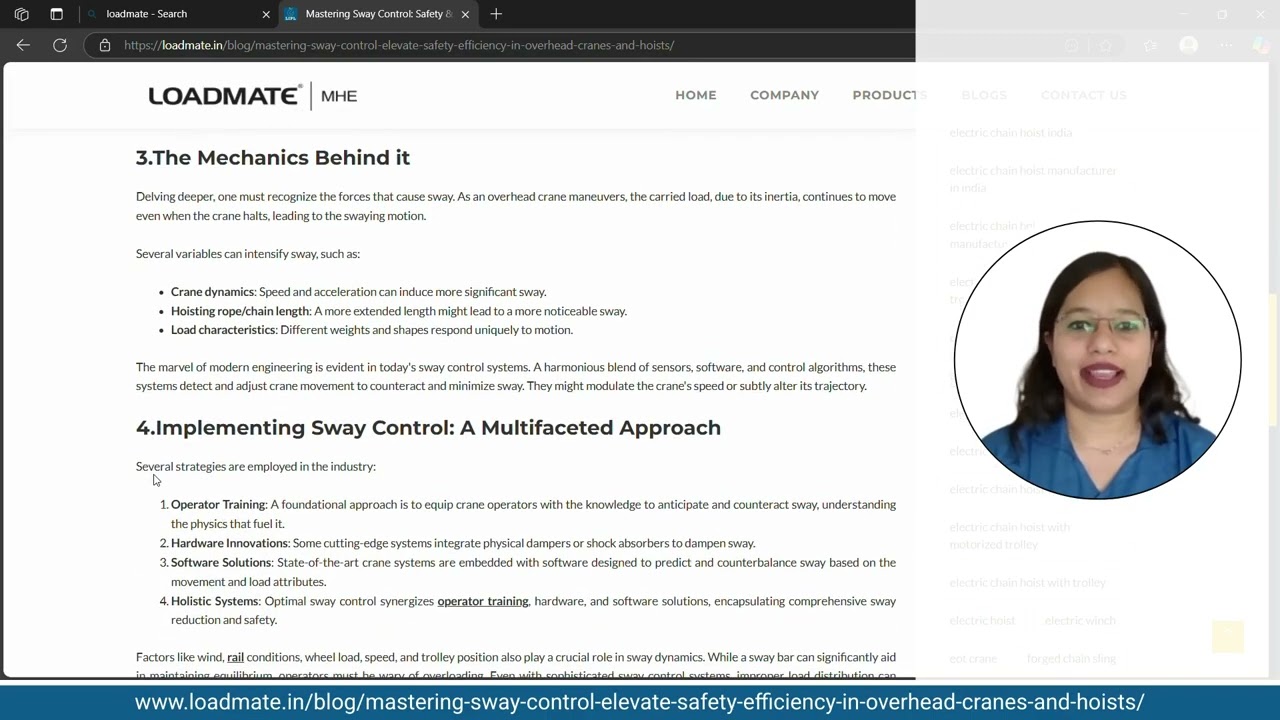The width and height of the screenshot is (1280, 720).
Task: Click 'Several variables can intensify sway, such as:'
Action: coord(248,254)
